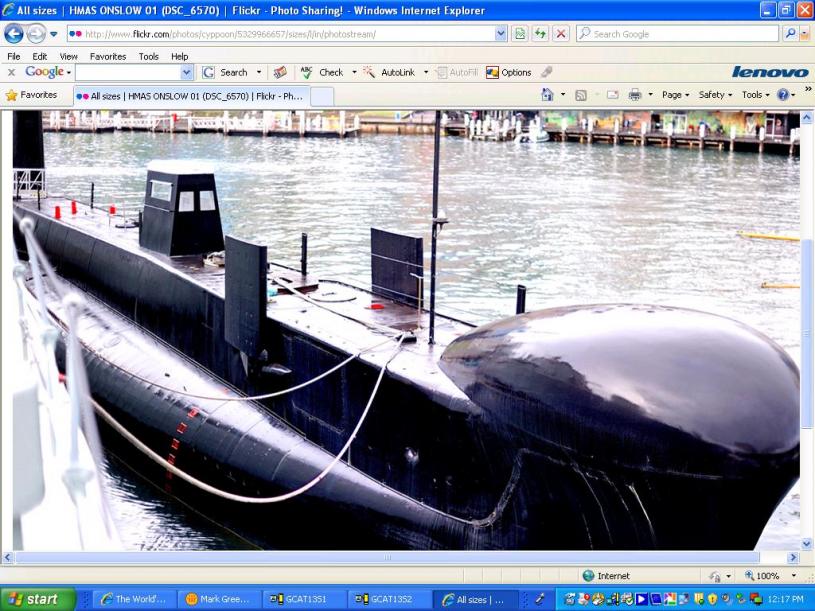Click the AutoLink toolbar button
The width and height of the screenshot is (815, 611).
389,72
